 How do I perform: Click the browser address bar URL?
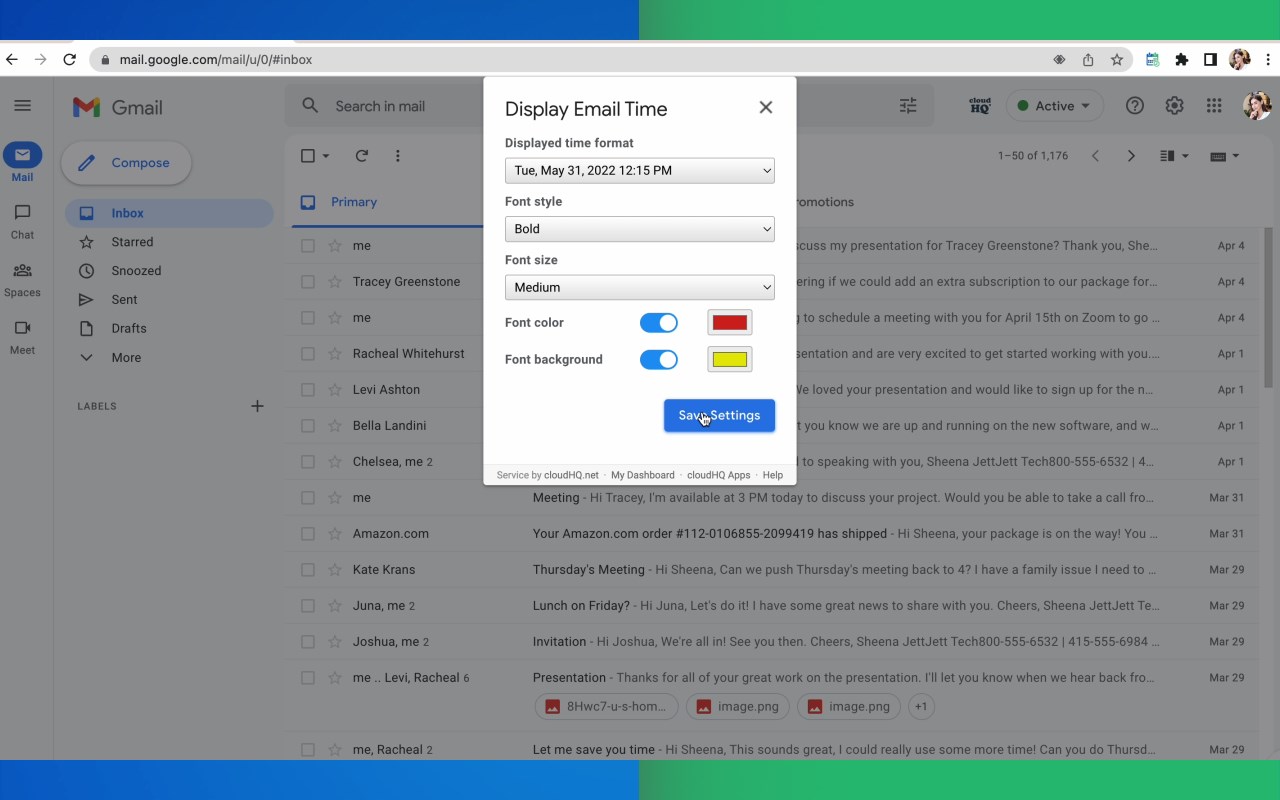(216, 60)
